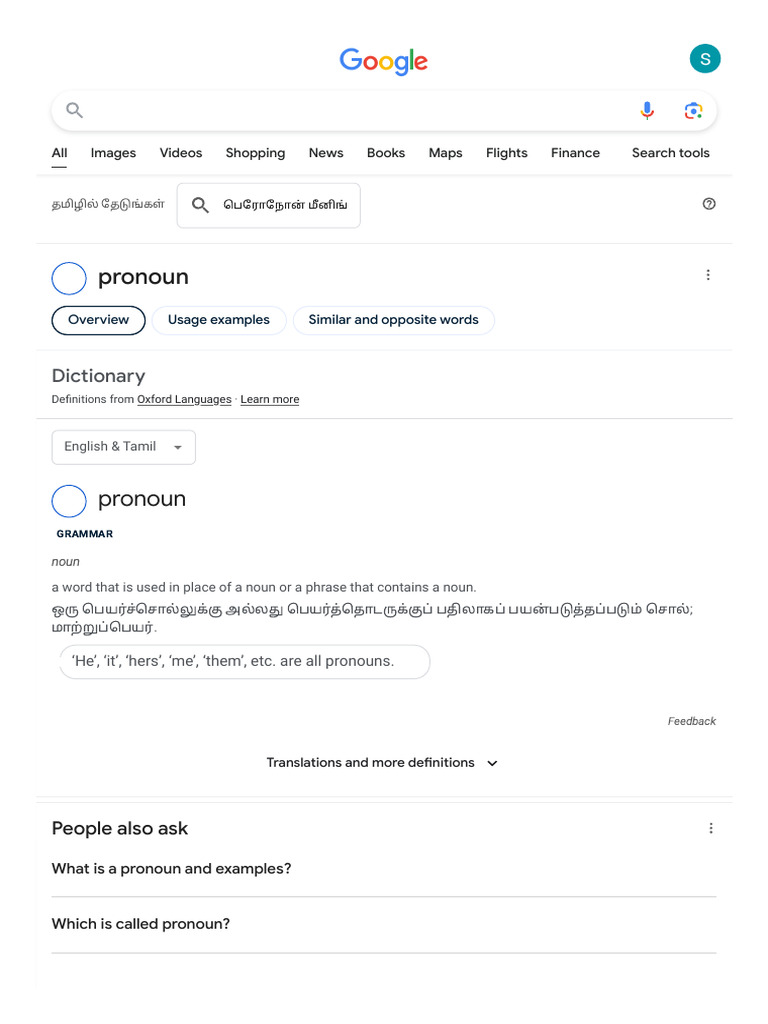Play pronunciation beside the Dictionary pronoun entry
This screenshot has height=1024, width=768.
[x=69, y=501]
